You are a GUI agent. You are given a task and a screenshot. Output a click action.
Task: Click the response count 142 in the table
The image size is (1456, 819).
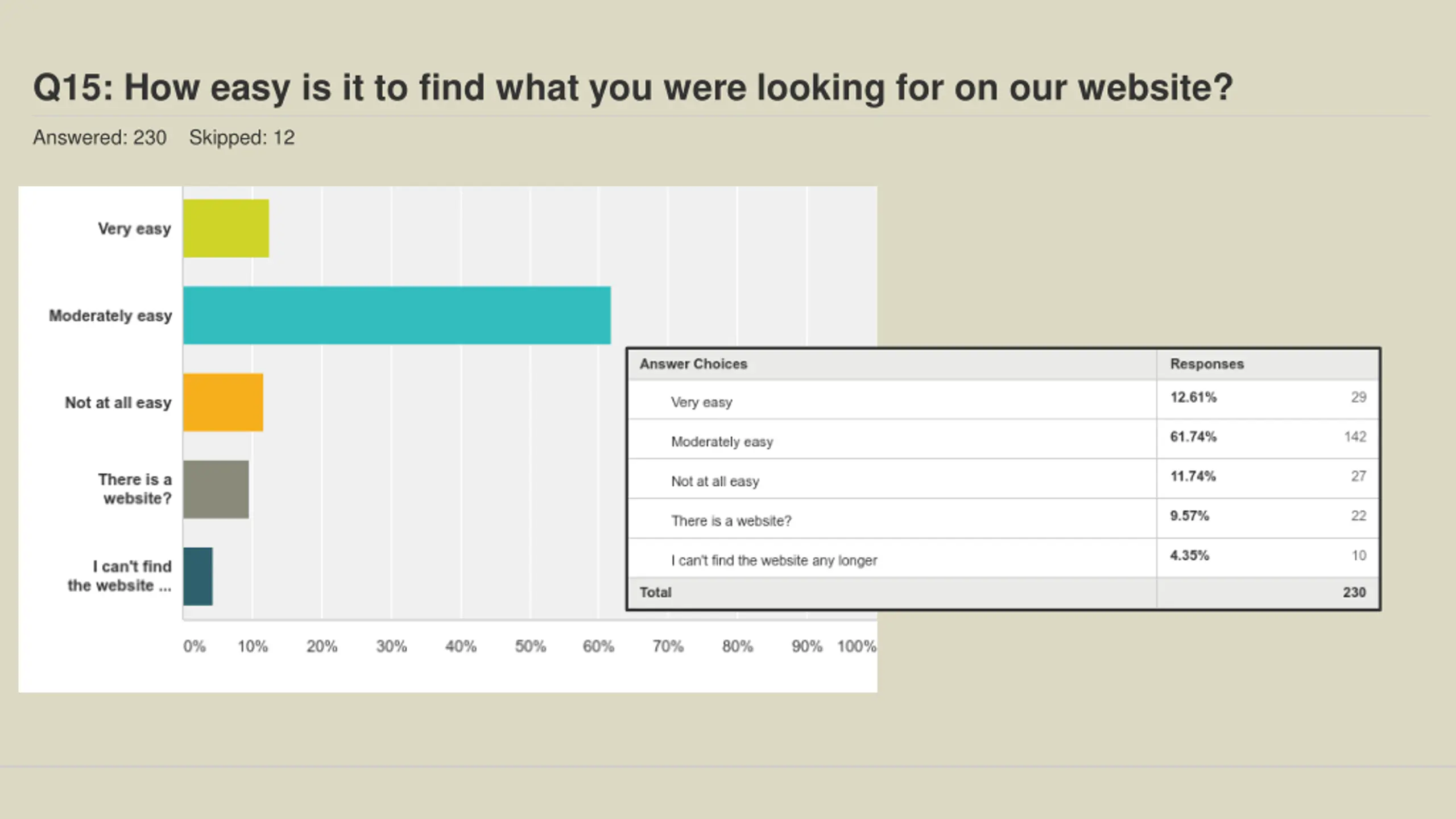tap(1355, 437)
